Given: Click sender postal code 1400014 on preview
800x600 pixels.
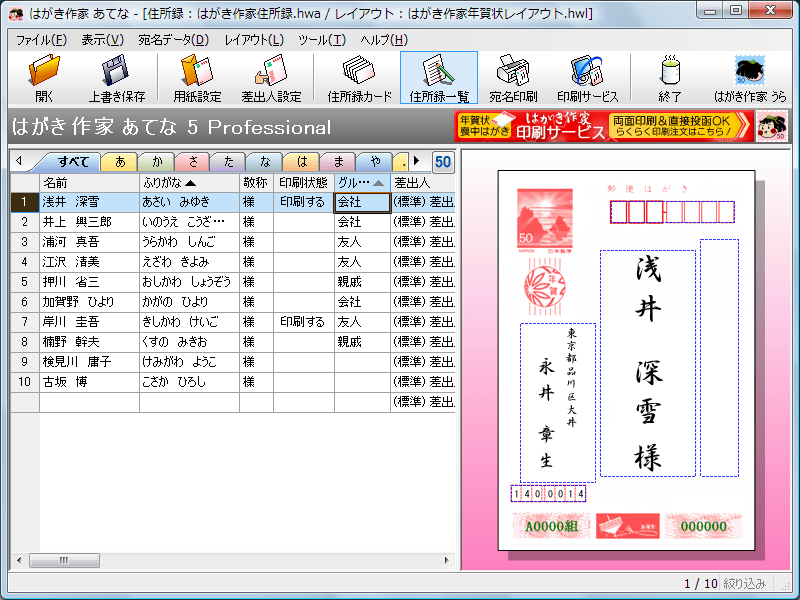Looking at the screenshot, I should [x=548, y=493].
